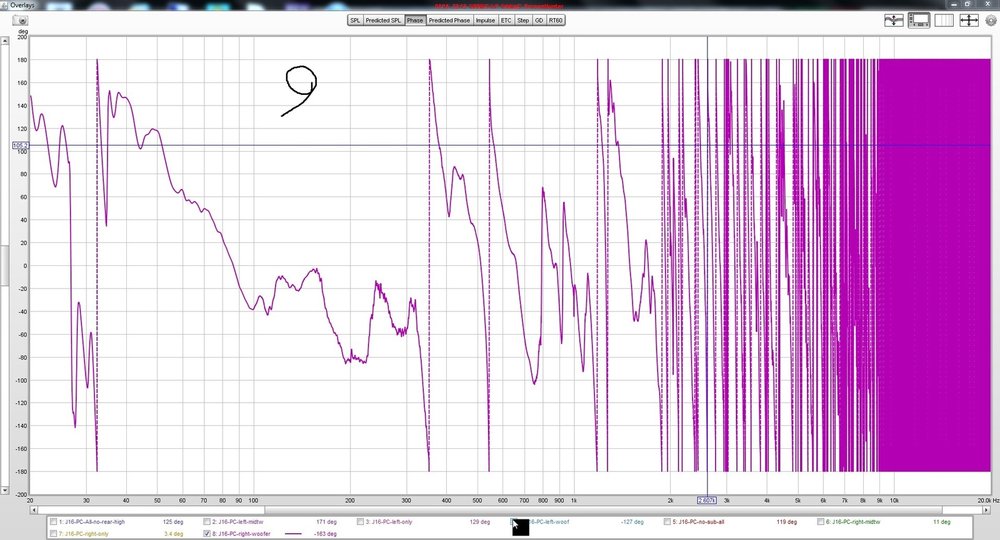The height and width of the screenshot is (540, 1000).
Task: Capture the graph with the camera icon
Action: coord(20,20)
